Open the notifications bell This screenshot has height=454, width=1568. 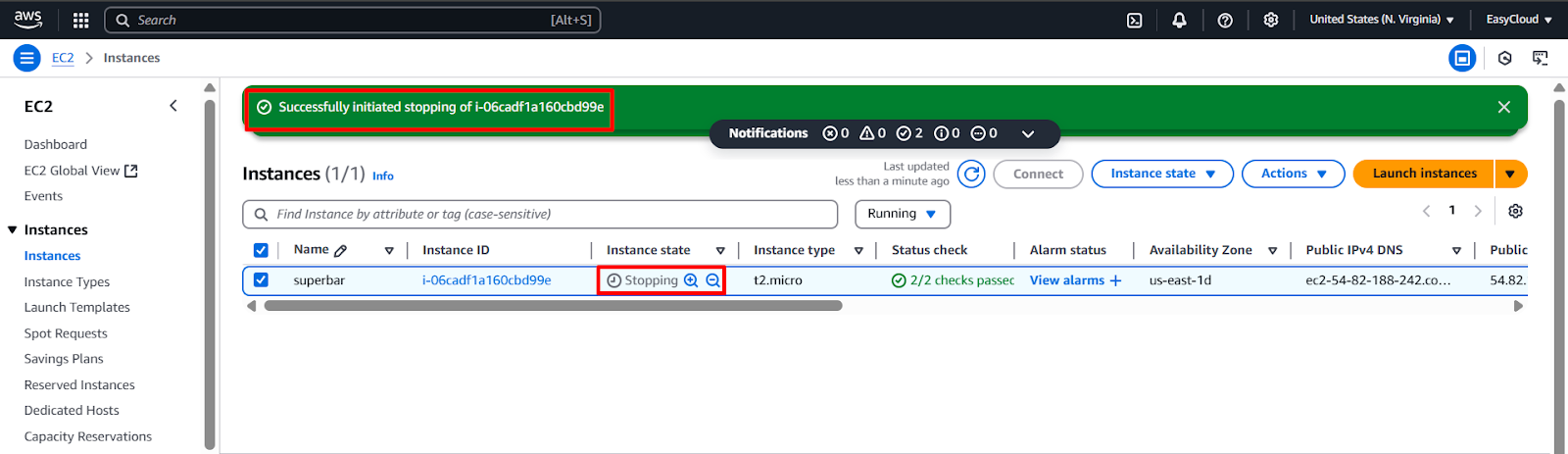click(1179, 20)
